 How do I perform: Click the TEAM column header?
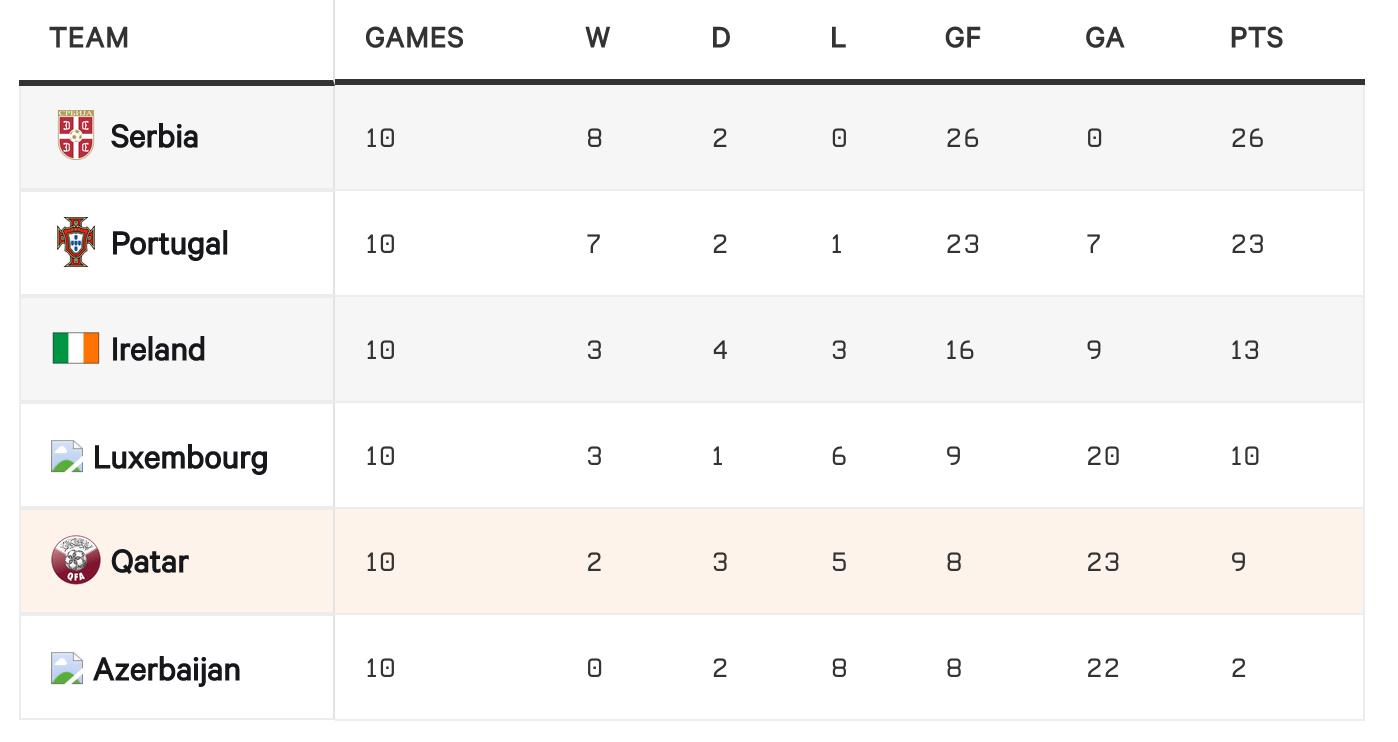[89, 38]
